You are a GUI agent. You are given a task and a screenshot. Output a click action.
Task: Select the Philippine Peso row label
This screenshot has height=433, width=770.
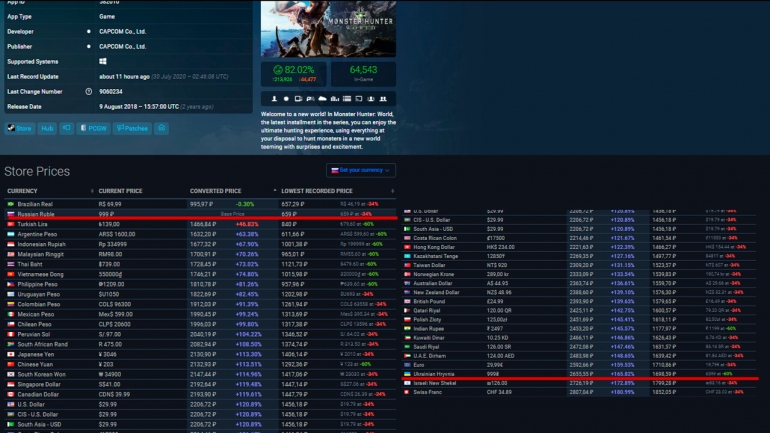[x=38, y=284]
